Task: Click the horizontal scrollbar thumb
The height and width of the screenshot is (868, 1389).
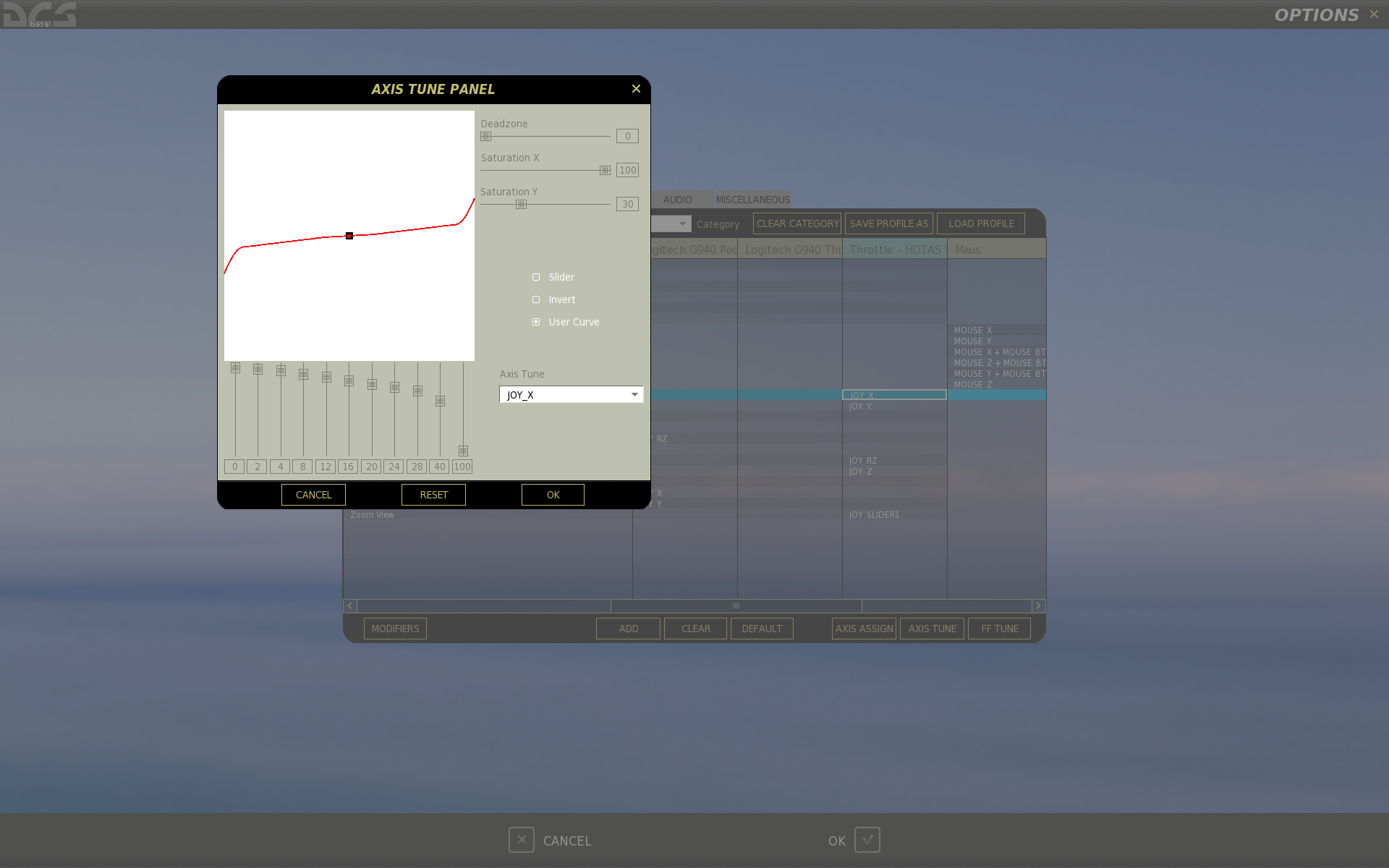Action: [736, 605]
